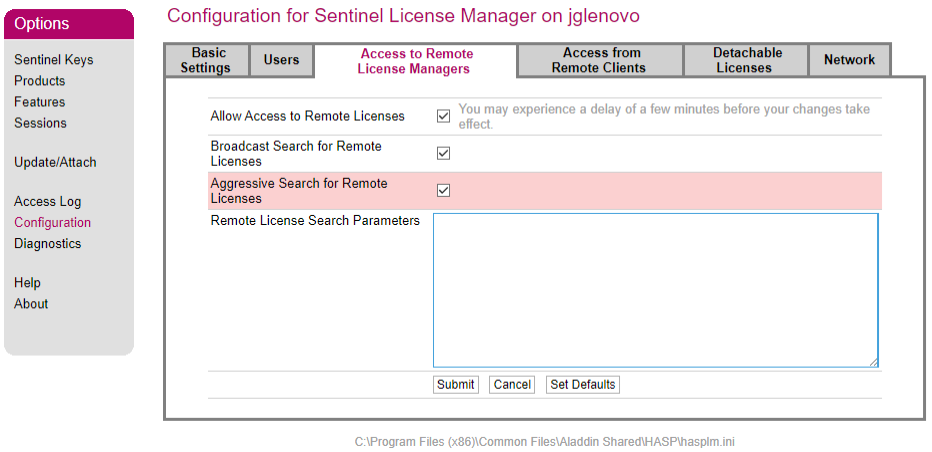Select Access to Remote License Managers tab
932x452 pixels.
pos(415,61)
